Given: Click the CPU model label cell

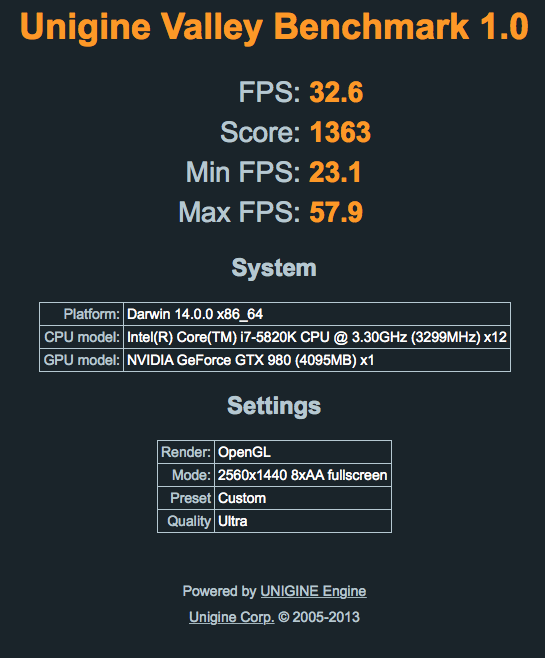Looking at the screenshot, I should (81, 337).
